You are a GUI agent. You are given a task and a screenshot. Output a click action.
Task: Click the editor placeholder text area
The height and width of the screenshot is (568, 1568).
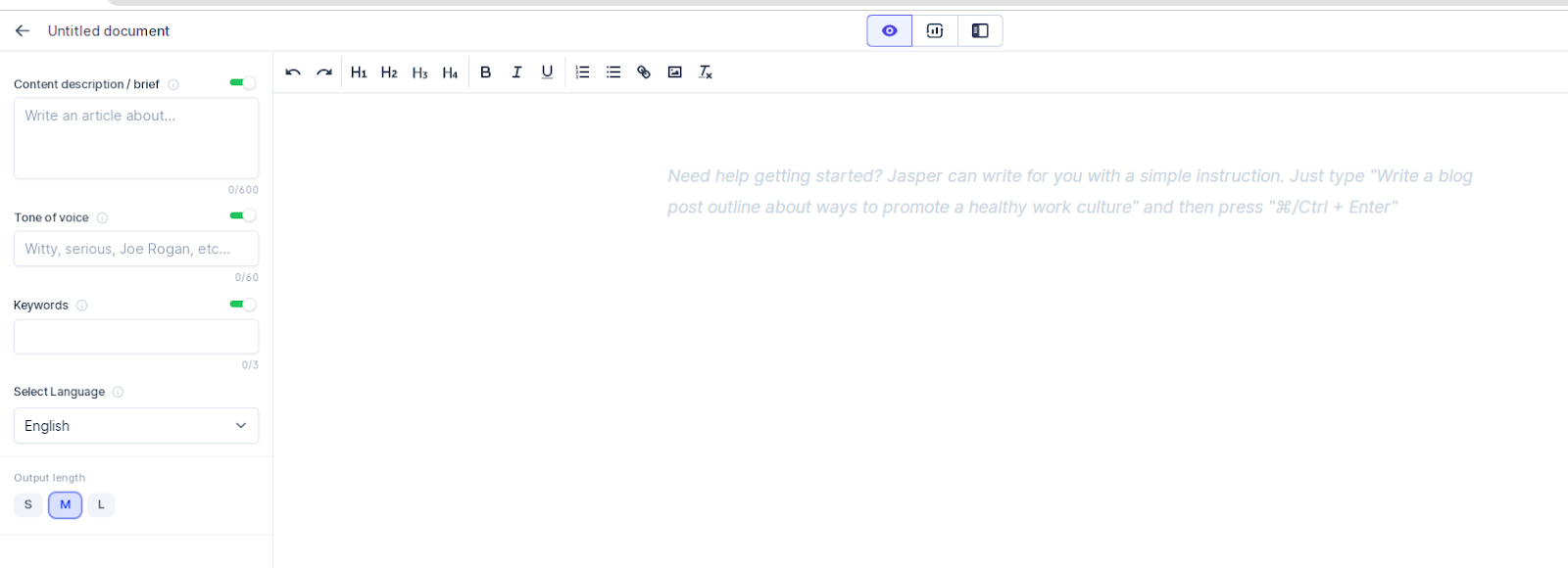[x=1070, y=192]
